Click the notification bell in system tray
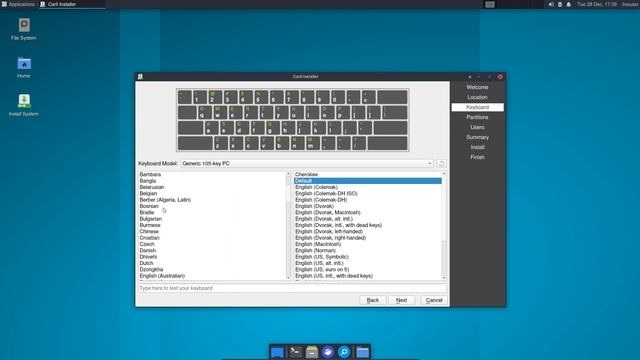The image size is (640, 360). tap(569, 4)
